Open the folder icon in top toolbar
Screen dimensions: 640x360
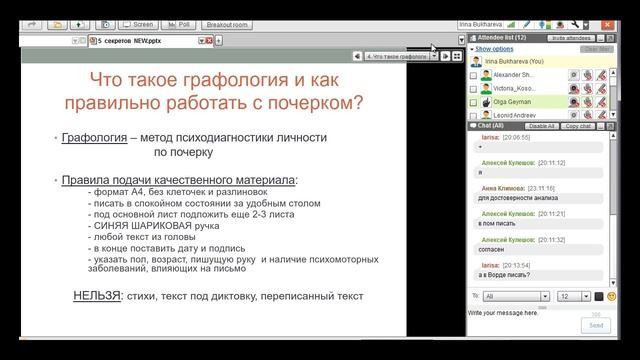[57, 25]
